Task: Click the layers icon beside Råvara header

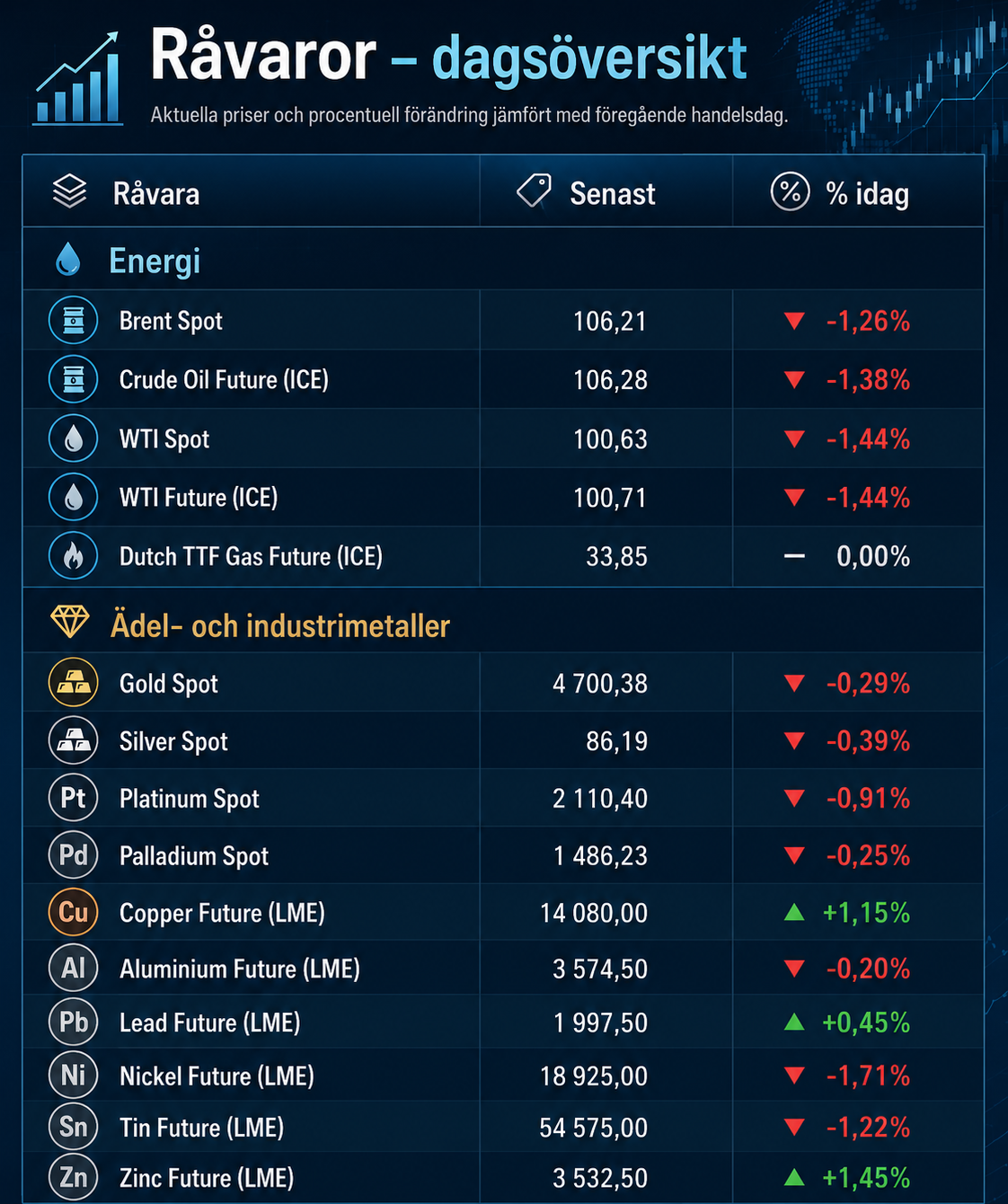Action: (69, 191)
